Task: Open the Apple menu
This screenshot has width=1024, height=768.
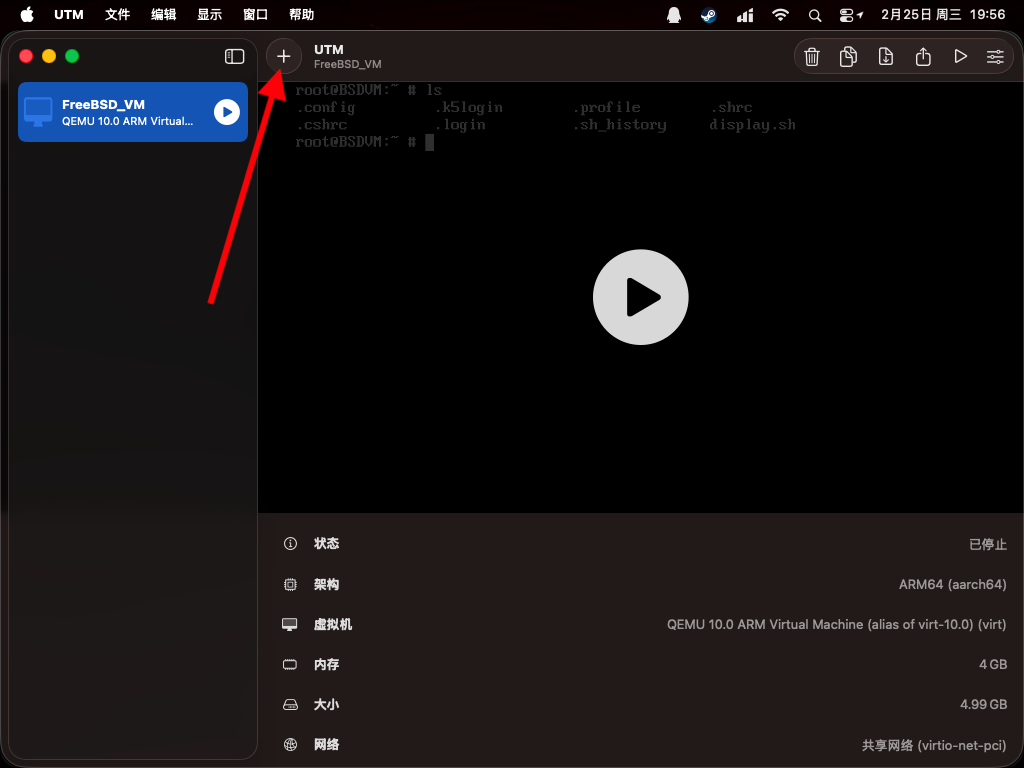Action: pos(27,14)
